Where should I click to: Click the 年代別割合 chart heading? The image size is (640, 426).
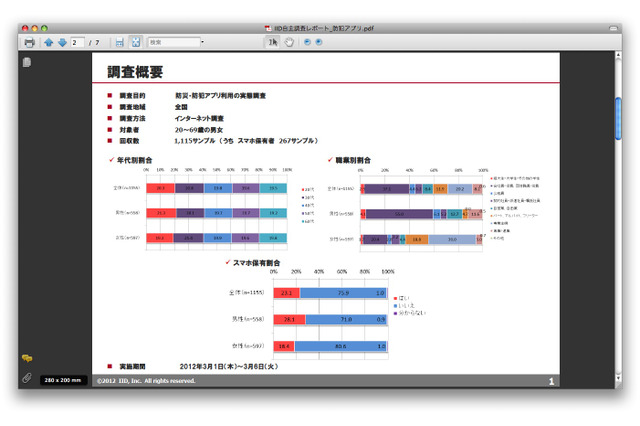point(134,160)
